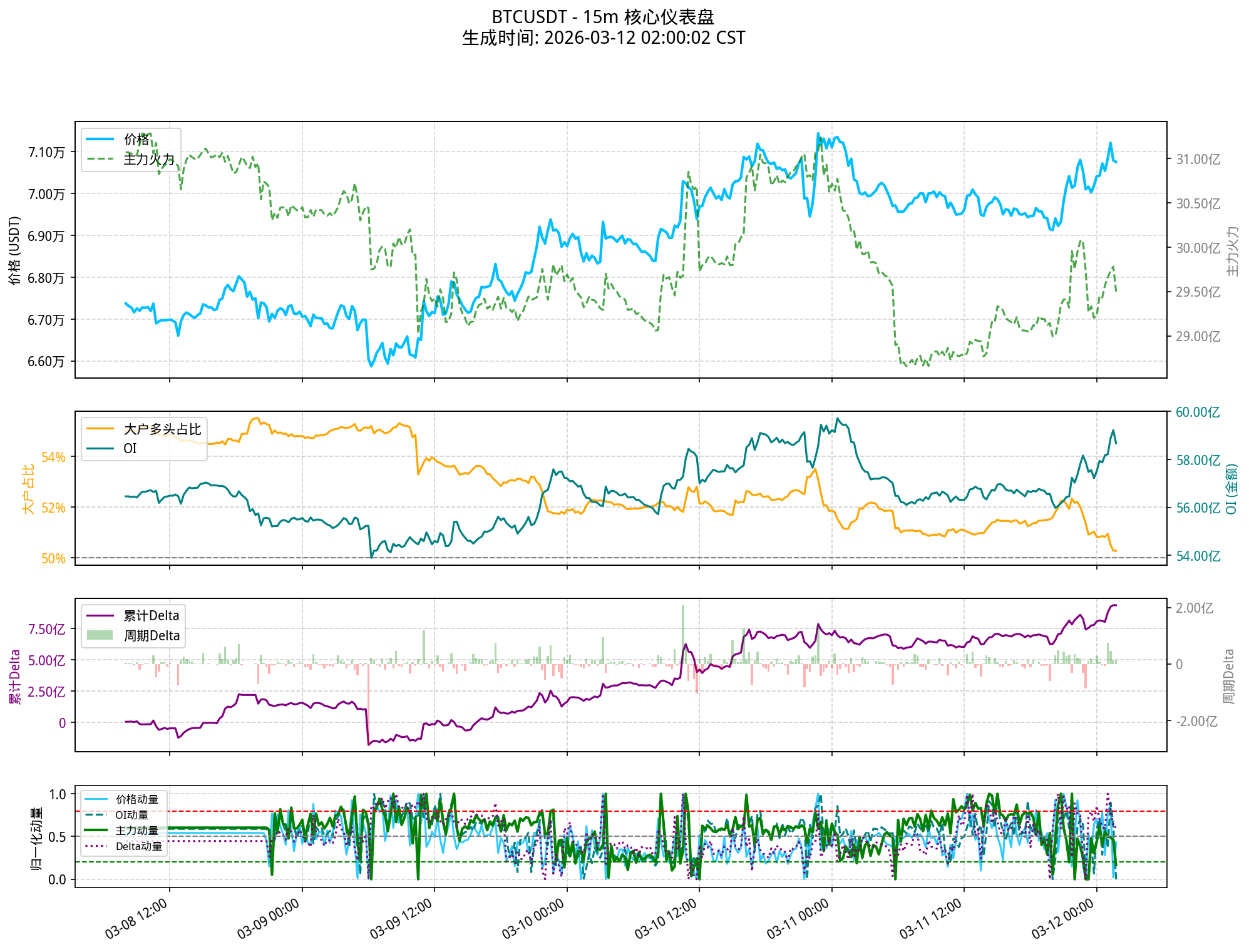The width and height of the screenshot is (1249, 952).
Task: Click the 03-12 00:00 x-axis label
Action: click(1063, 919)
